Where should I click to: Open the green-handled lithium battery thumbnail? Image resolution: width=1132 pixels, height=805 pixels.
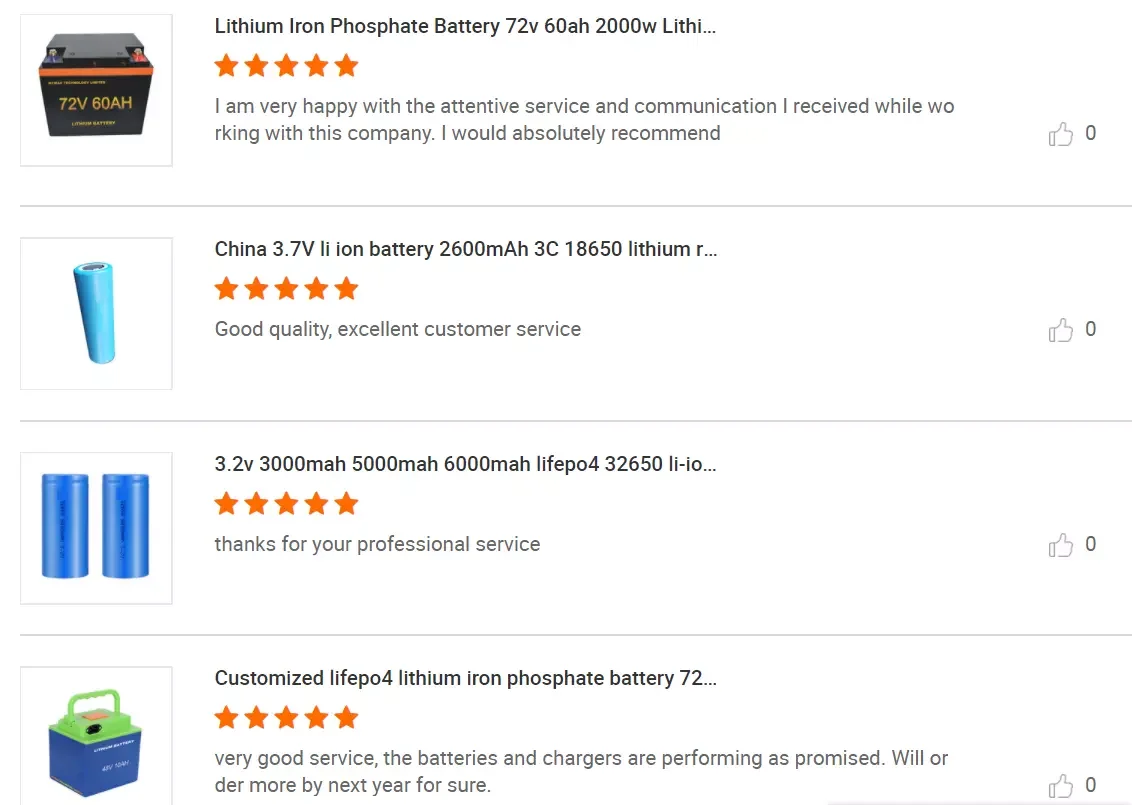coord(96,738)
